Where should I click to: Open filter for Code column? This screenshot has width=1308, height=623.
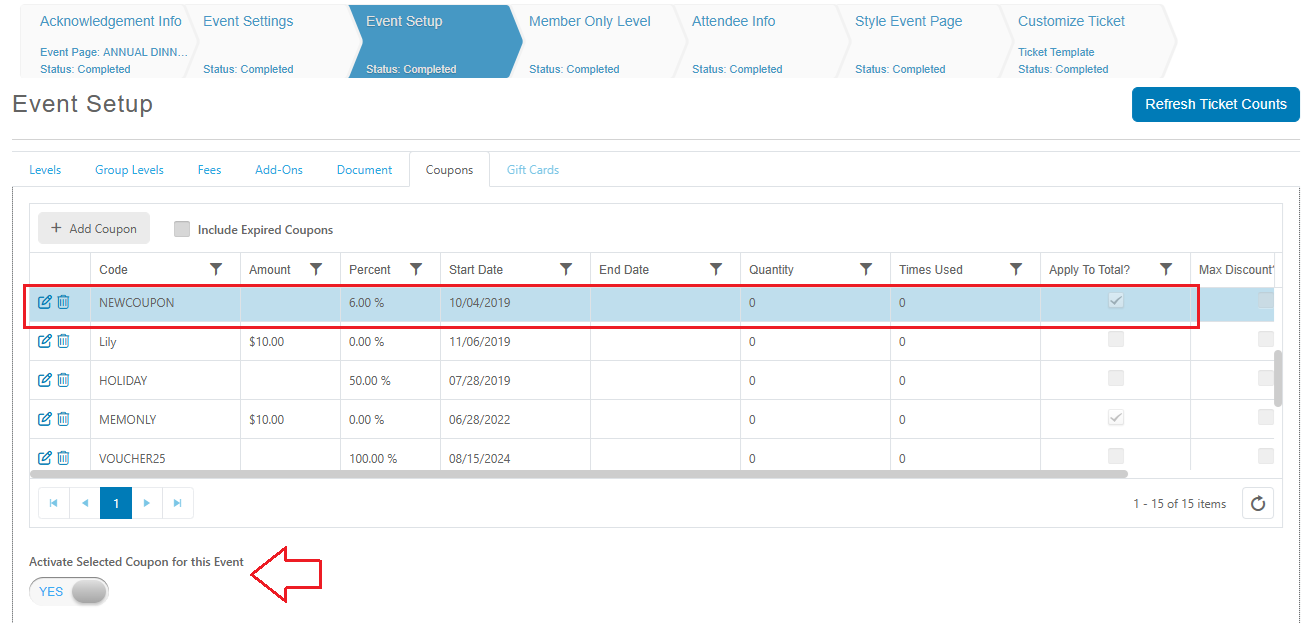(x=216, y=269)
